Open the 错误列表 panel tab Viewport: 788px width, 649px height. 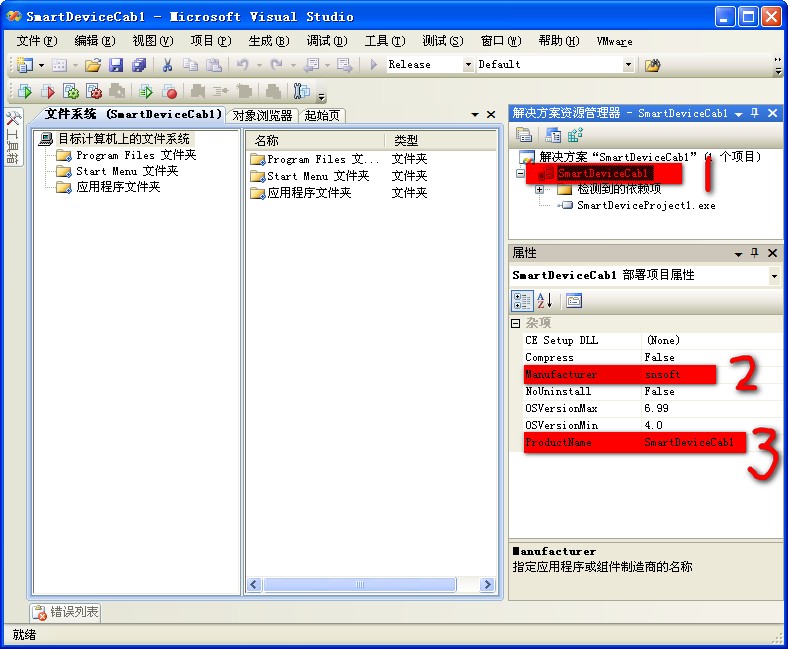tap(65, 612)
